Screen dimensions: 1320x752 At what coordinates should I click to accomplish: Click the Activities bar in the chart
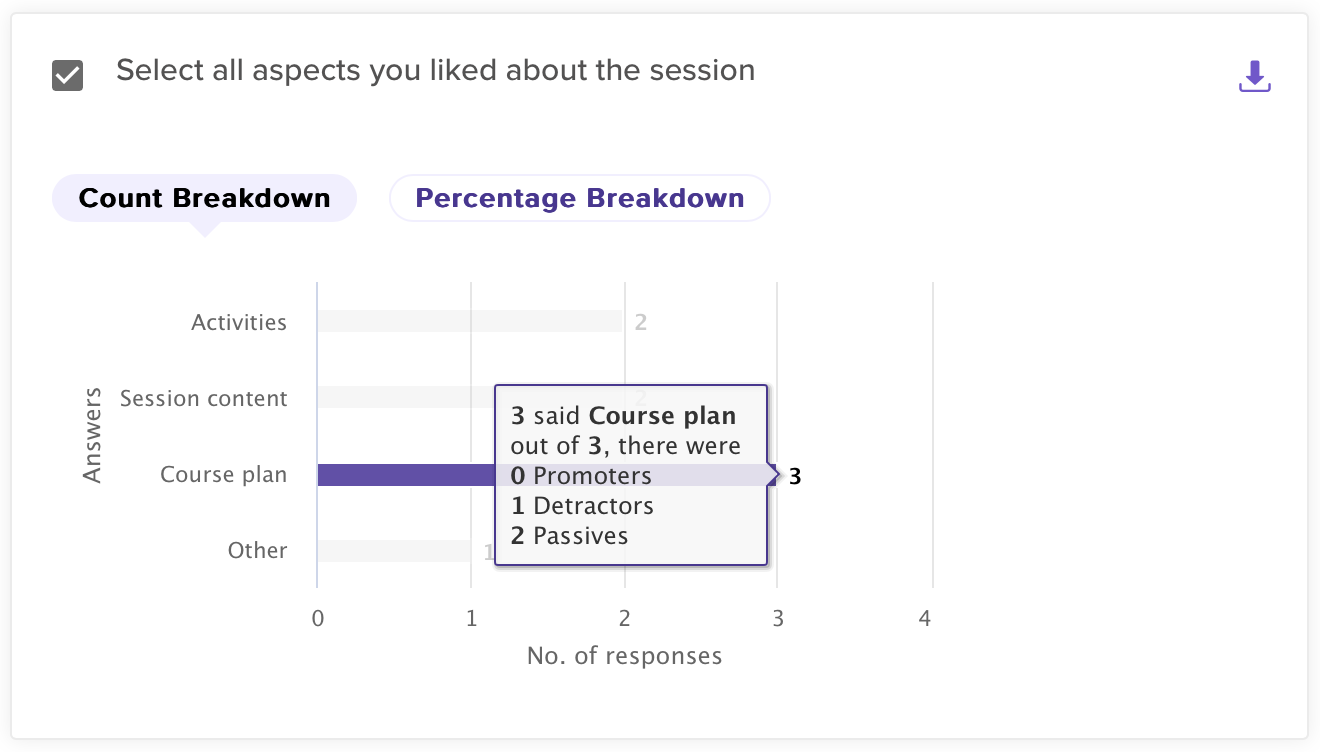pyautogui.click(x=469, y=321)
